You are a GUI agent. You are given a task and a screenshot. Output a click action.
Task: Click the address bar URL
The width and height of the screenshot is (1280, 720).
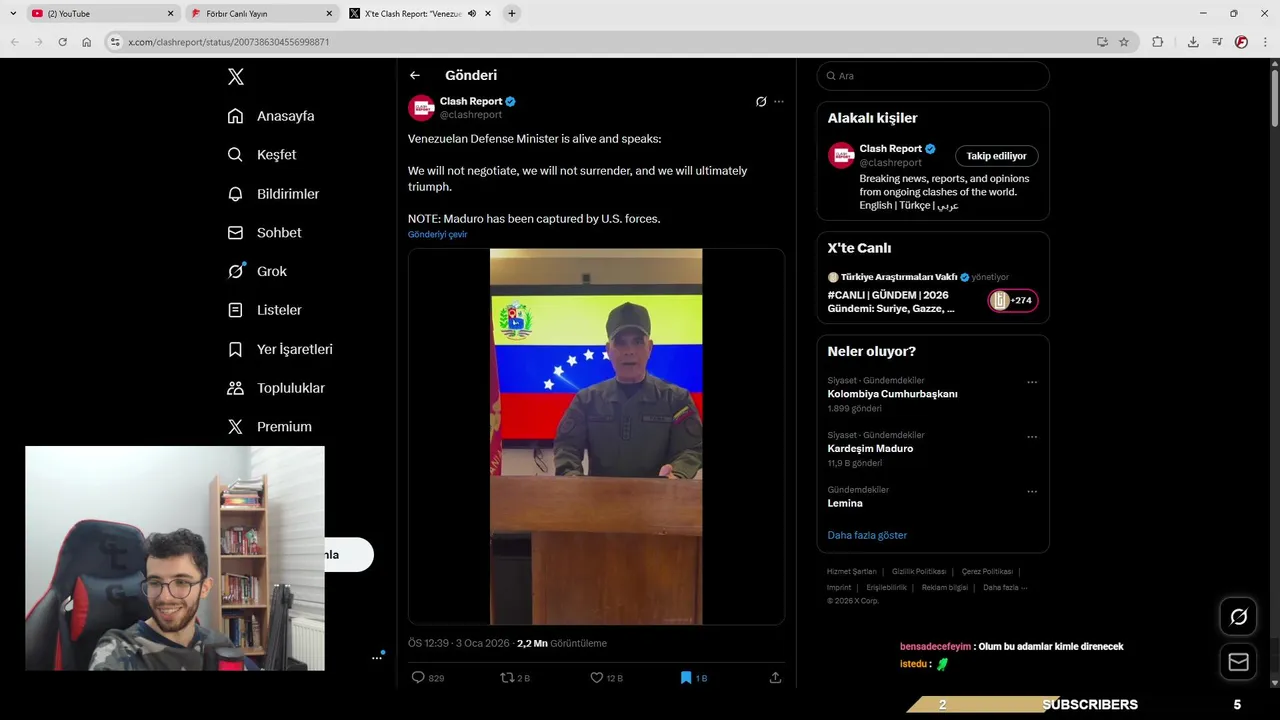point(229,42)
